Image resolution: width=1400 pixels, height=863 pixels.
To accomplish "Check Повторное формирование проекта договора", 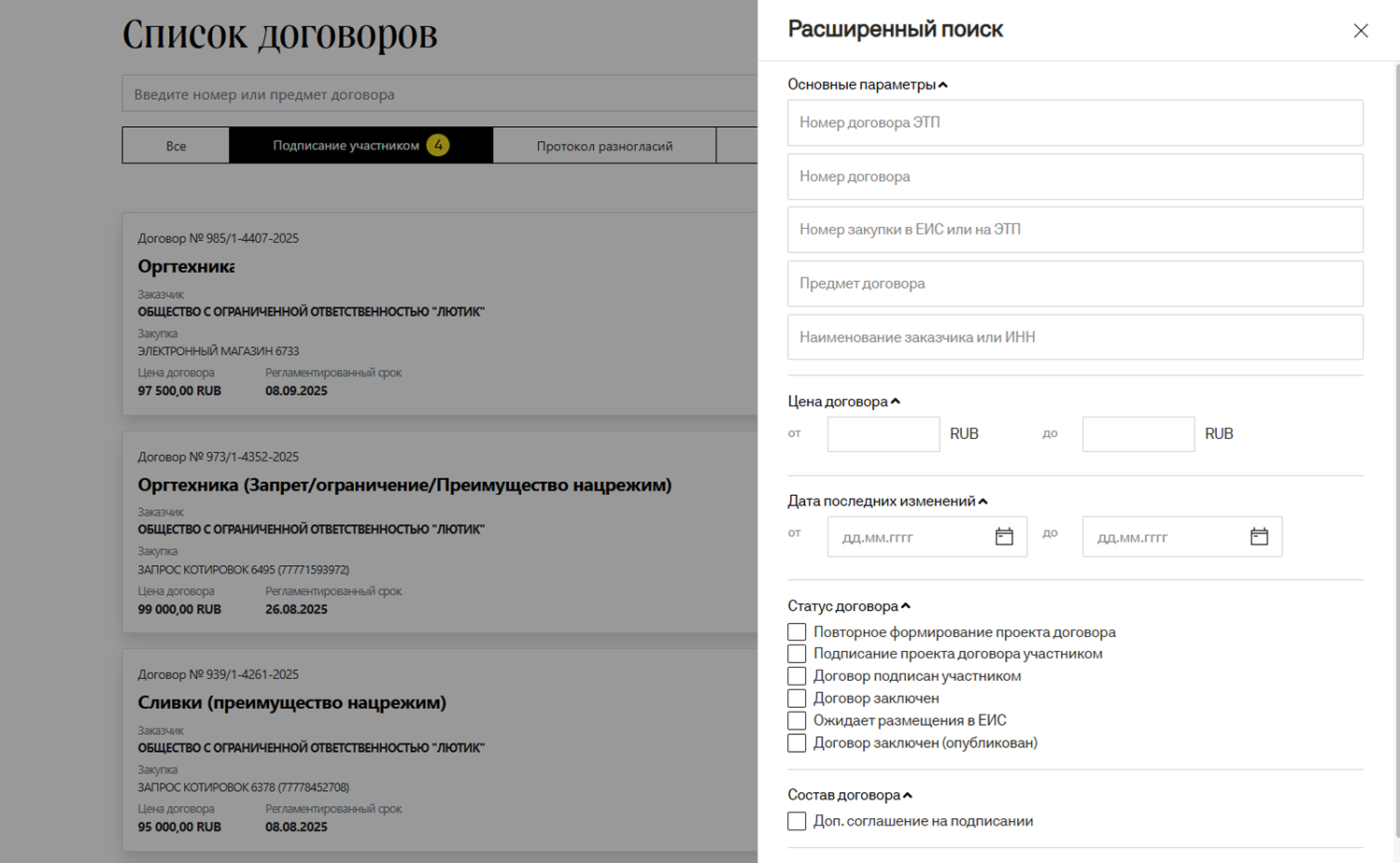I will click(797, 632).
